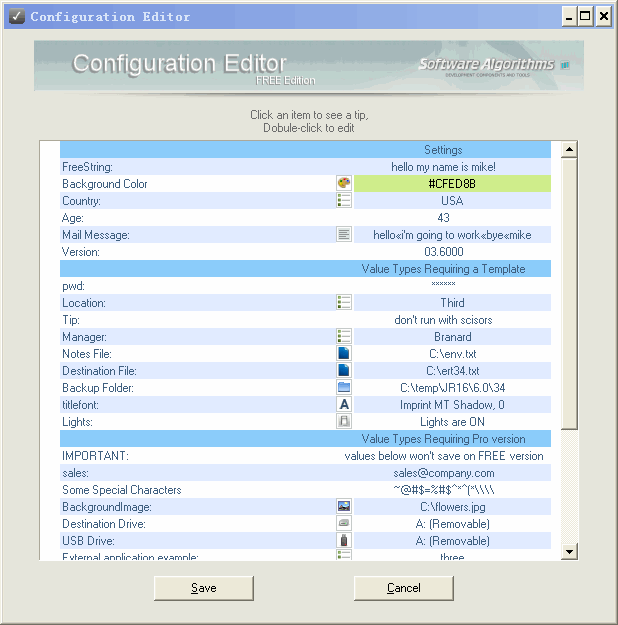Click the Age row label
The width and height of the screenshot is (618, 625).
73,218
